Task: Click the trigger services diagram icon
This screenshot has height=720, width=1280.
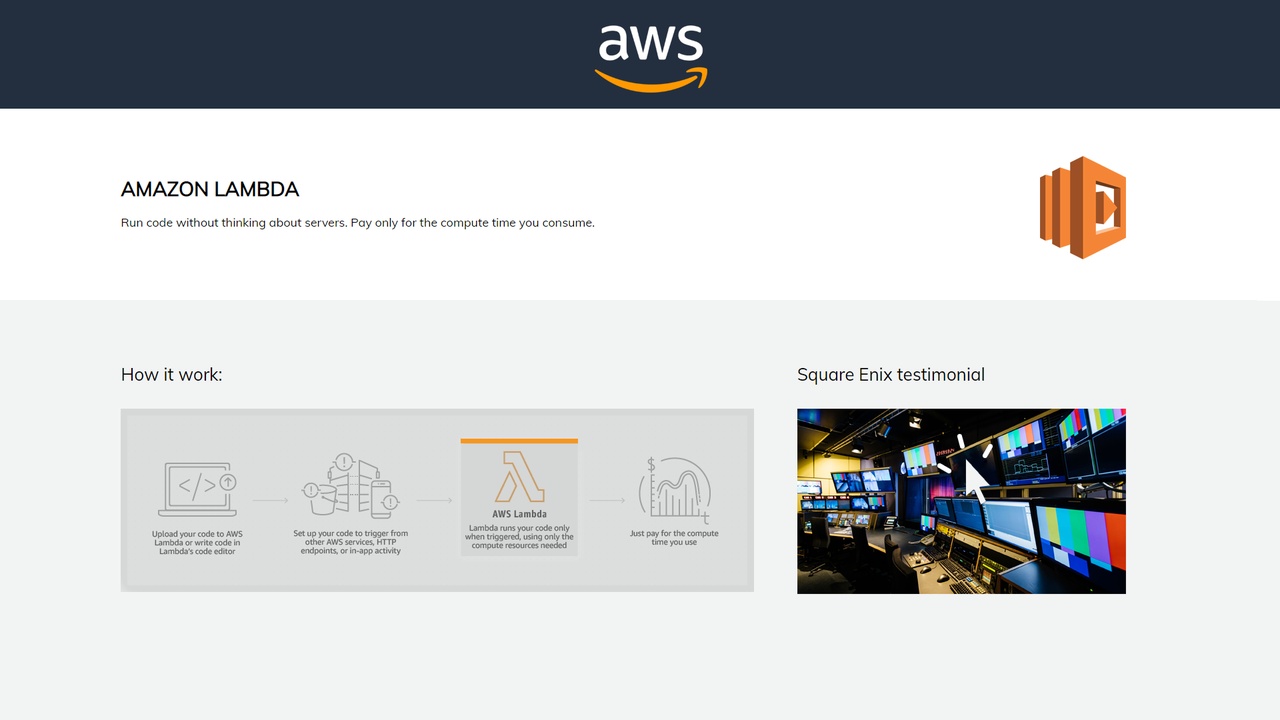Action: (x=351, y=486)
